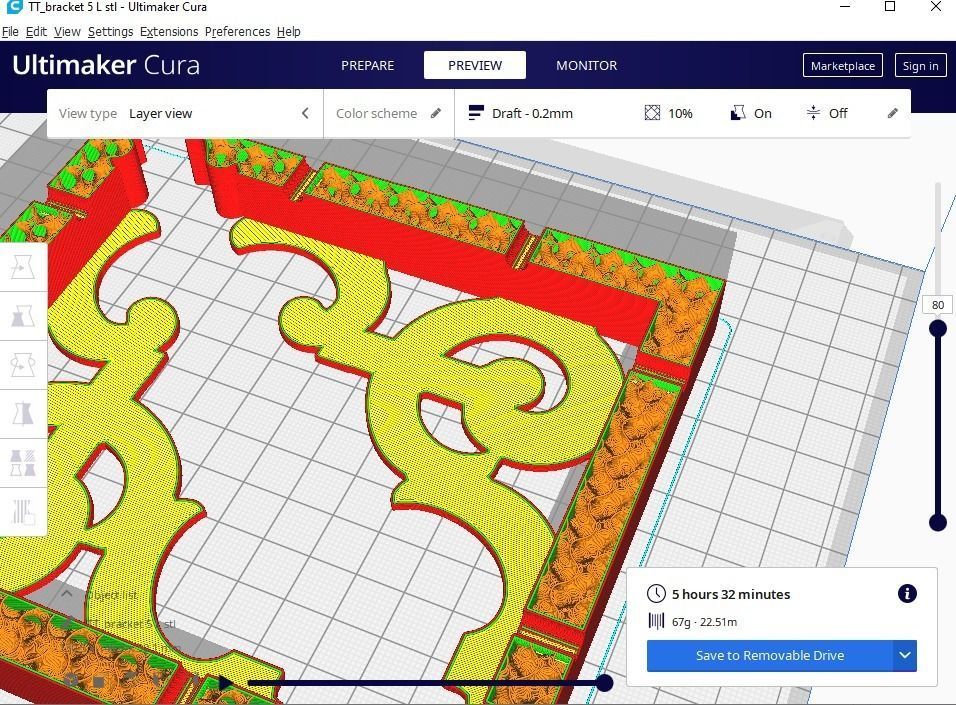Screen dimensions: 956x705
Task: Click the adhesion status text Off
Action: pos(838,113)
